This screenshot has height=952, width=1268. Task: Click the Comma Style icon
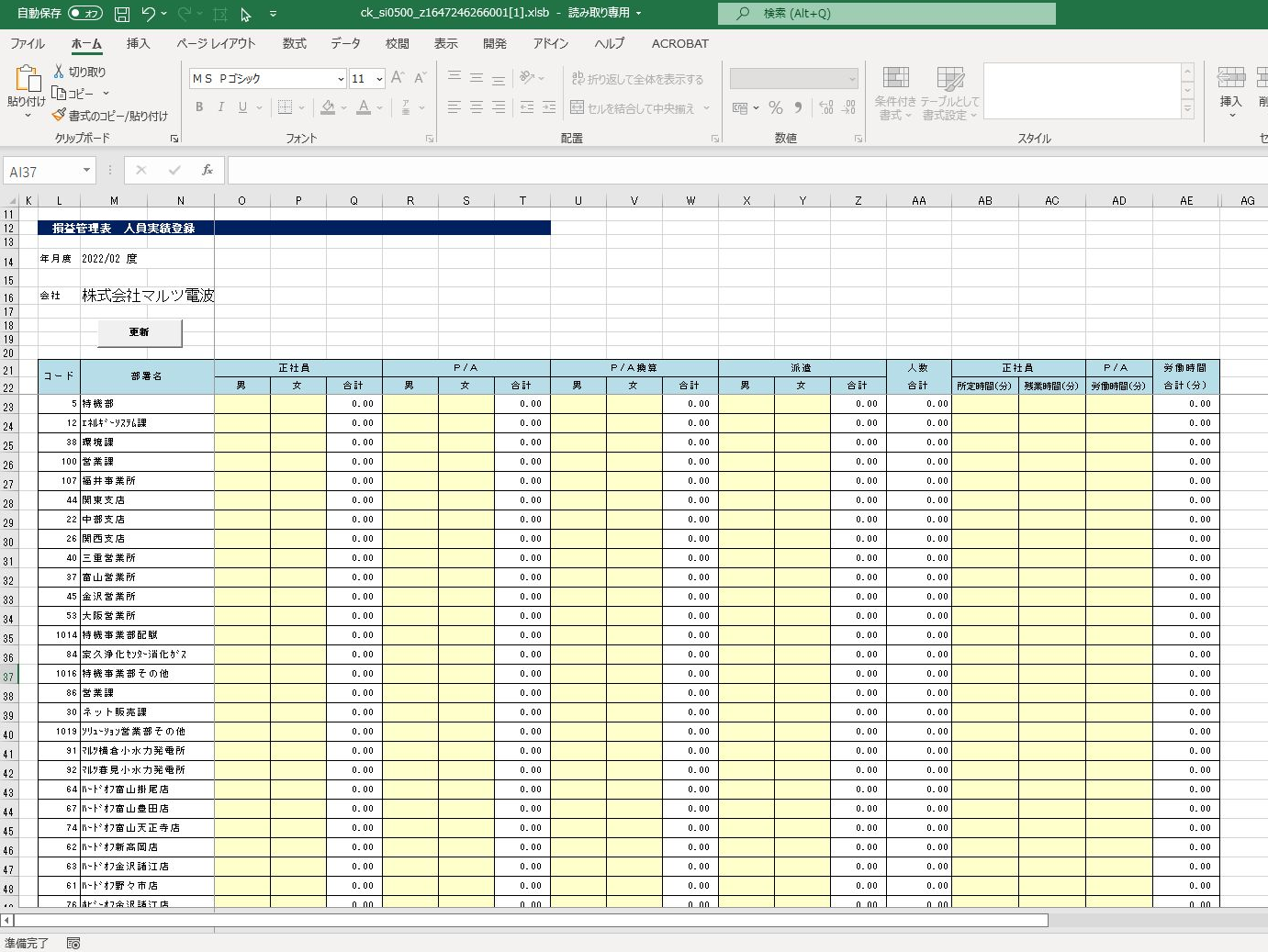pyautogui.click(x=798, y=107)
